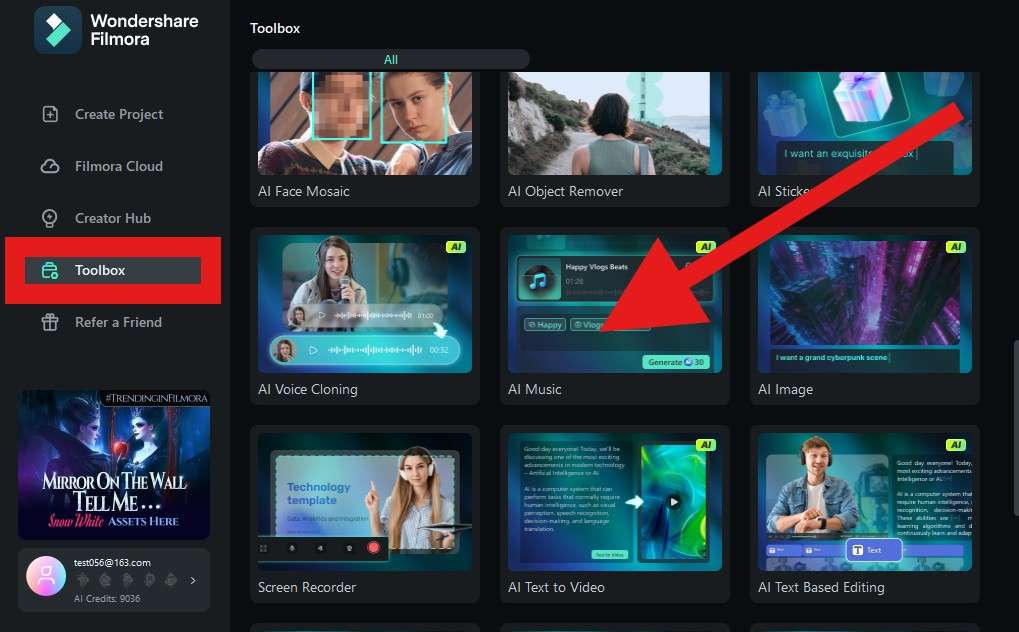The width and height of the screenshot is (1019, 632).
Task: Click the Mirror On The Wall banner
Action: tap(114, 464)
